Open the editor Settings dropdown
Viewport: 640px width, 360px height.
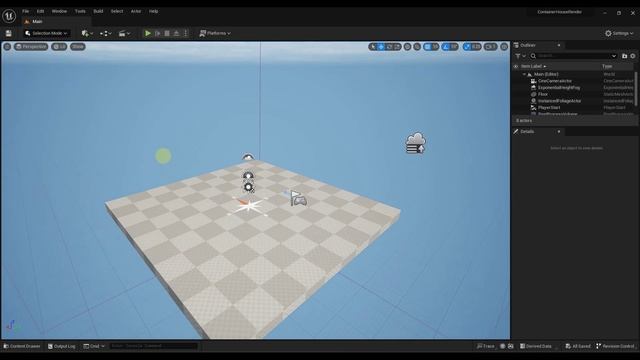(619, 33)
